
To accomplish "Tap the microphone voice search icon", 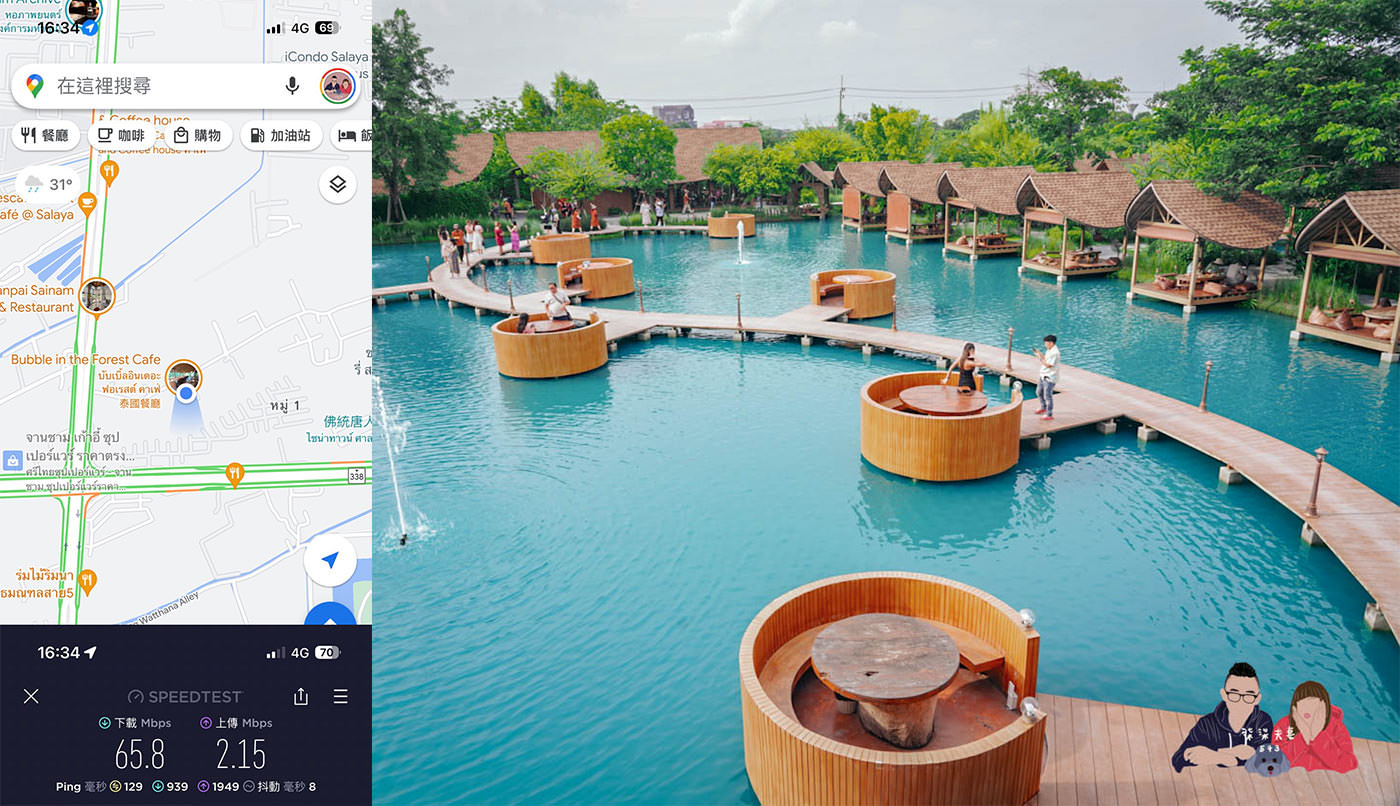I will click(x=292, y=86).
